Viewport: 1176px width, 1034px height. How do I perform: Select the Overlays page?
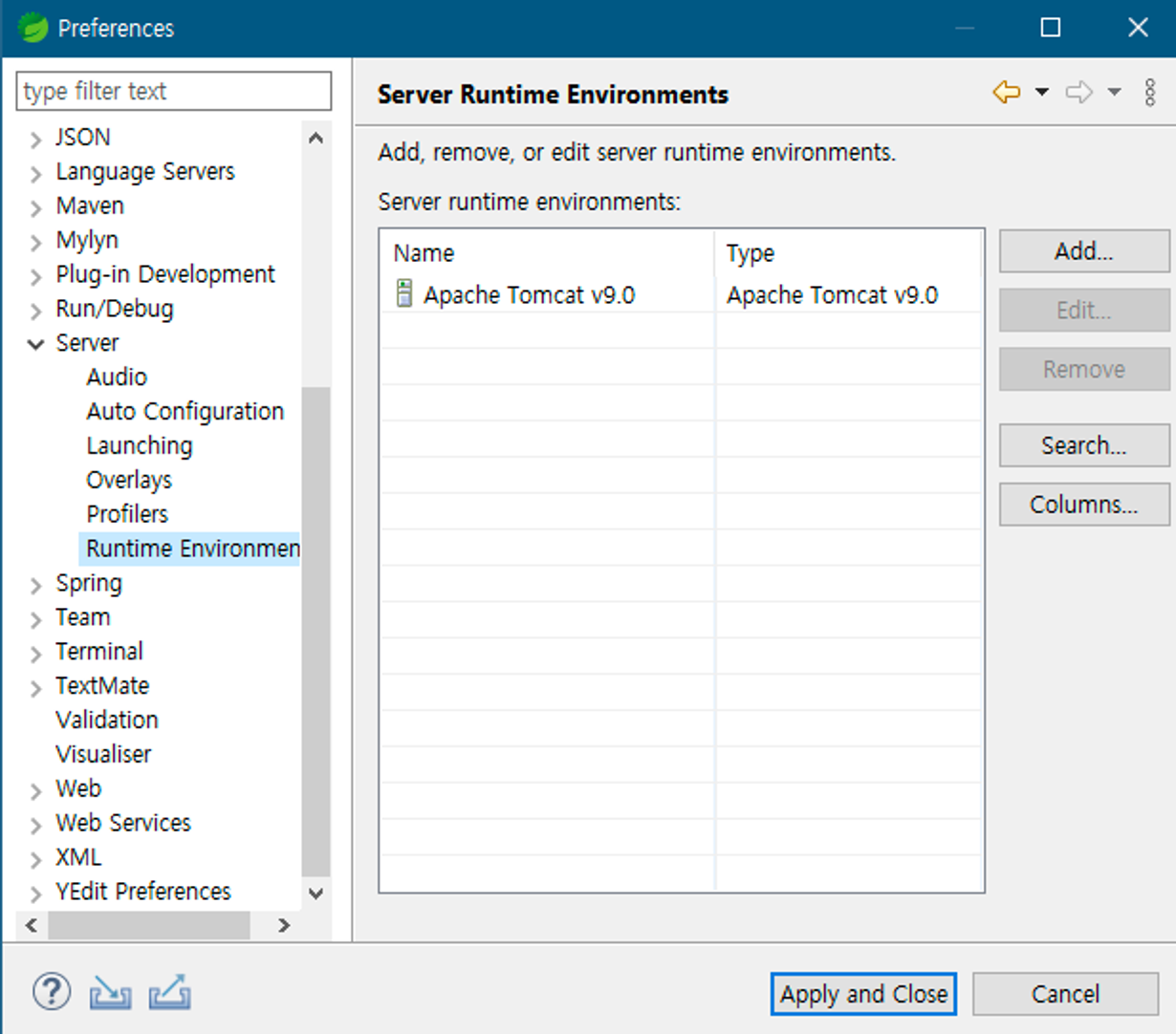tap(129, 480)
